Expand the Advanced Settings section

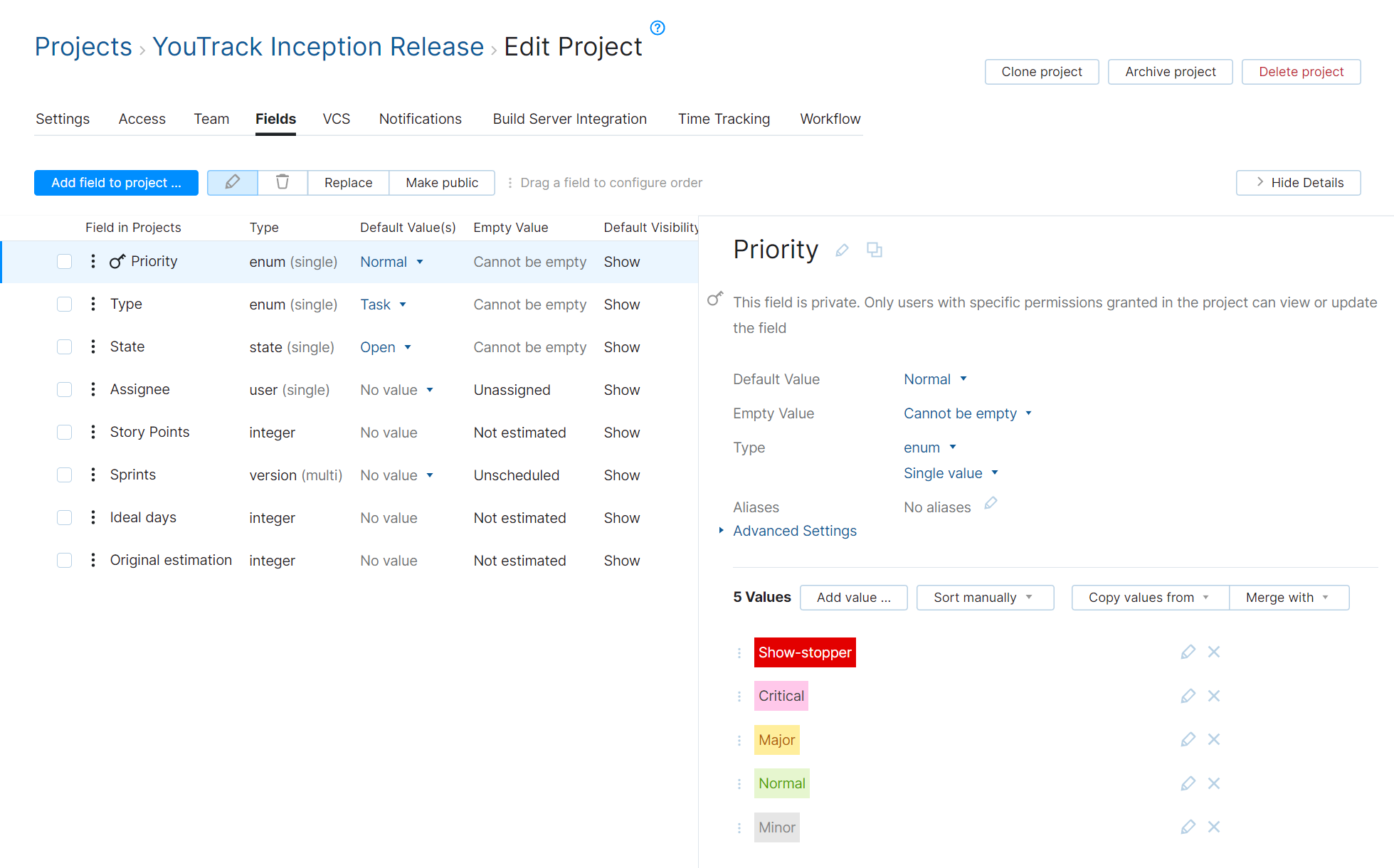click(x=794, y=530)
